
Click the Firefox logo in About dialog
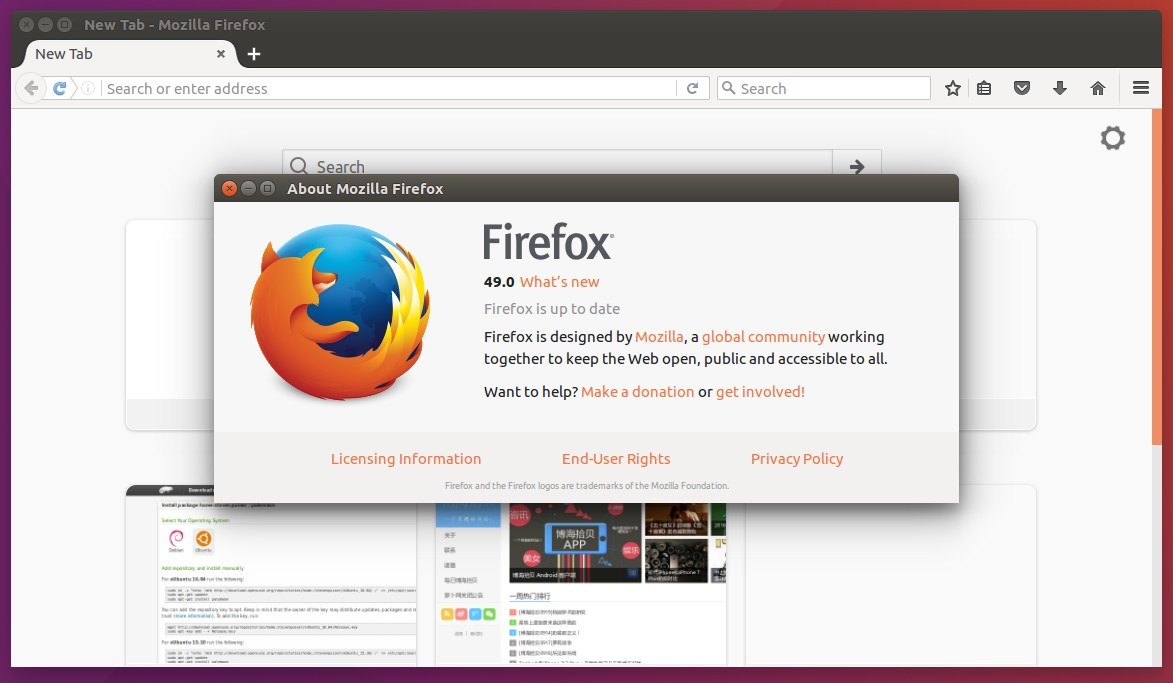[x=340, y=312]
